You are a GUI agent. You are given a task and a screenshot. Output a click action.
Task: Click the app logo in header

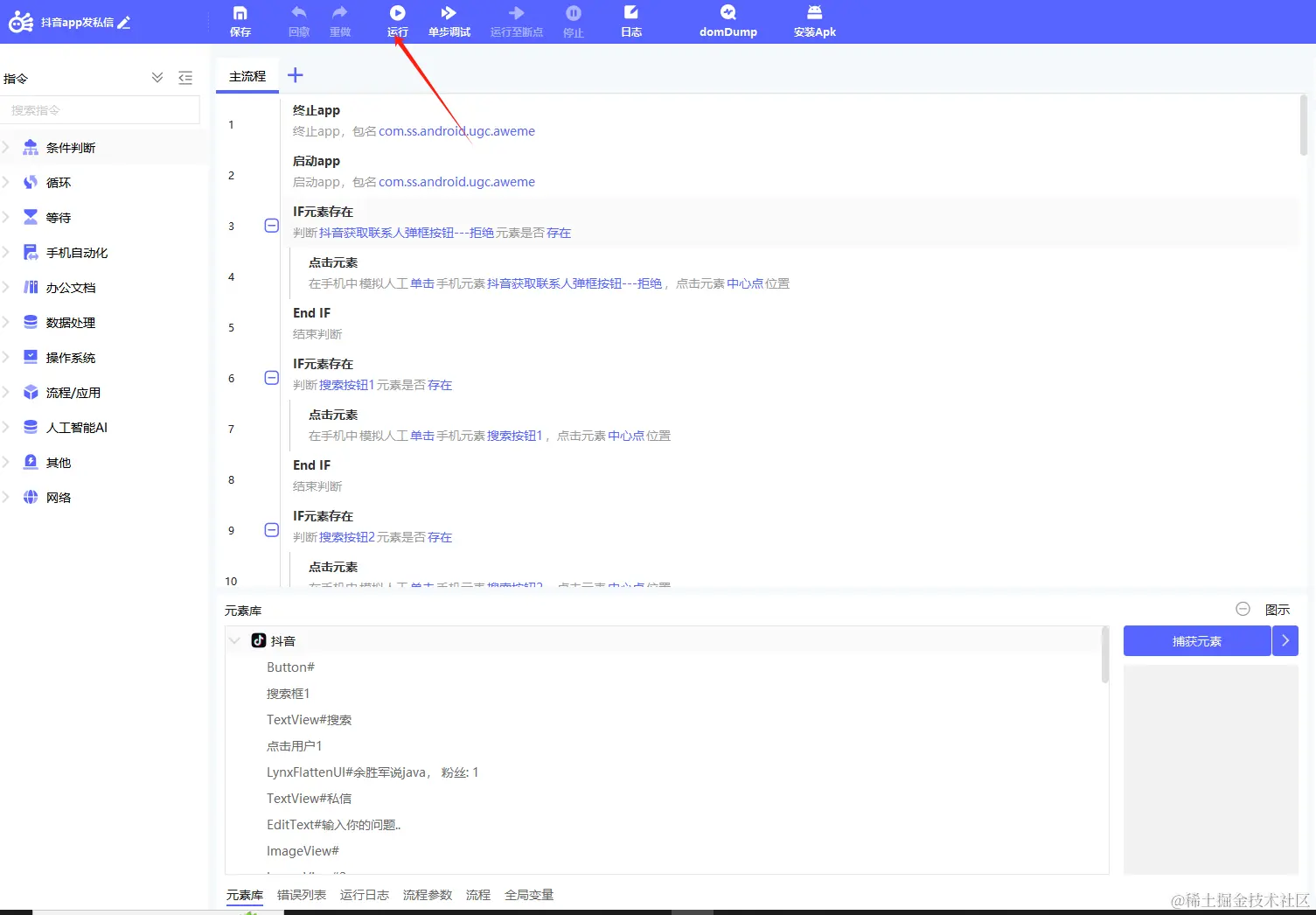coord(20,22)
